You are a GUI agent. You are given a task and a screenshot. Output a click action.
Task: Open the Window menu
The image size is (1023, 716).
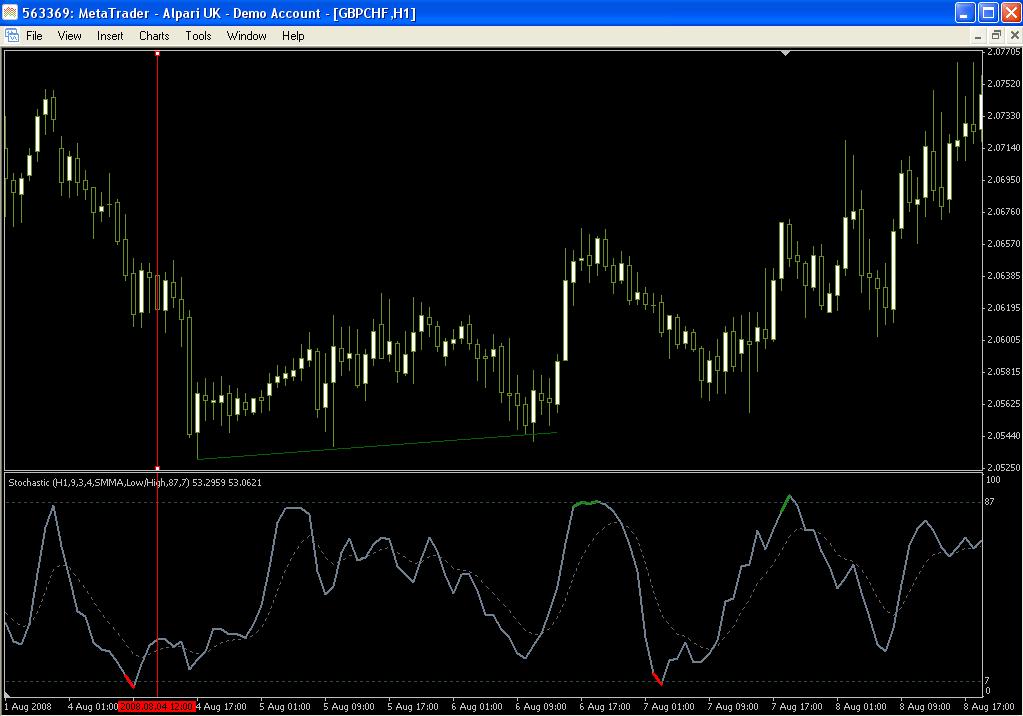tap(246, 35)
